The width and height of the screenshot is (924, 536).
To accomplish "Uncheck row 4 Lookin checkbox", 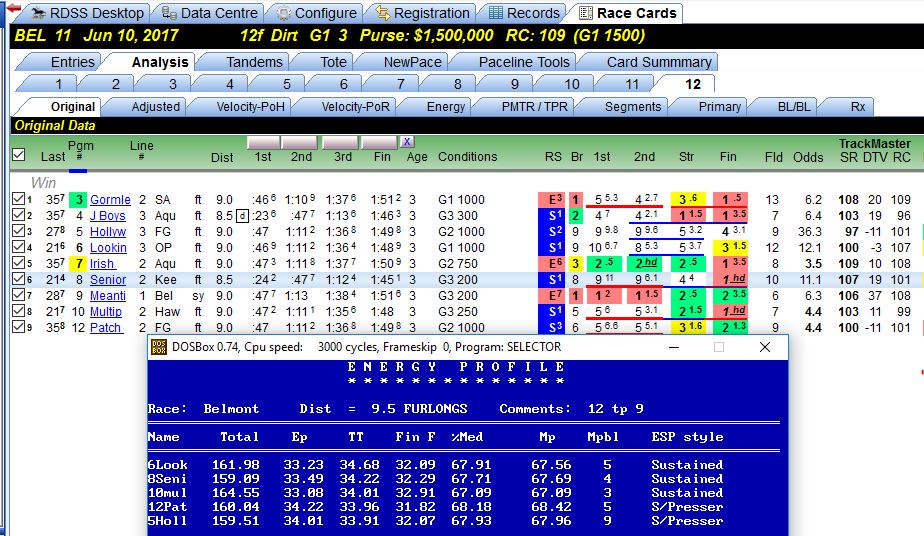I will point(18,247).
